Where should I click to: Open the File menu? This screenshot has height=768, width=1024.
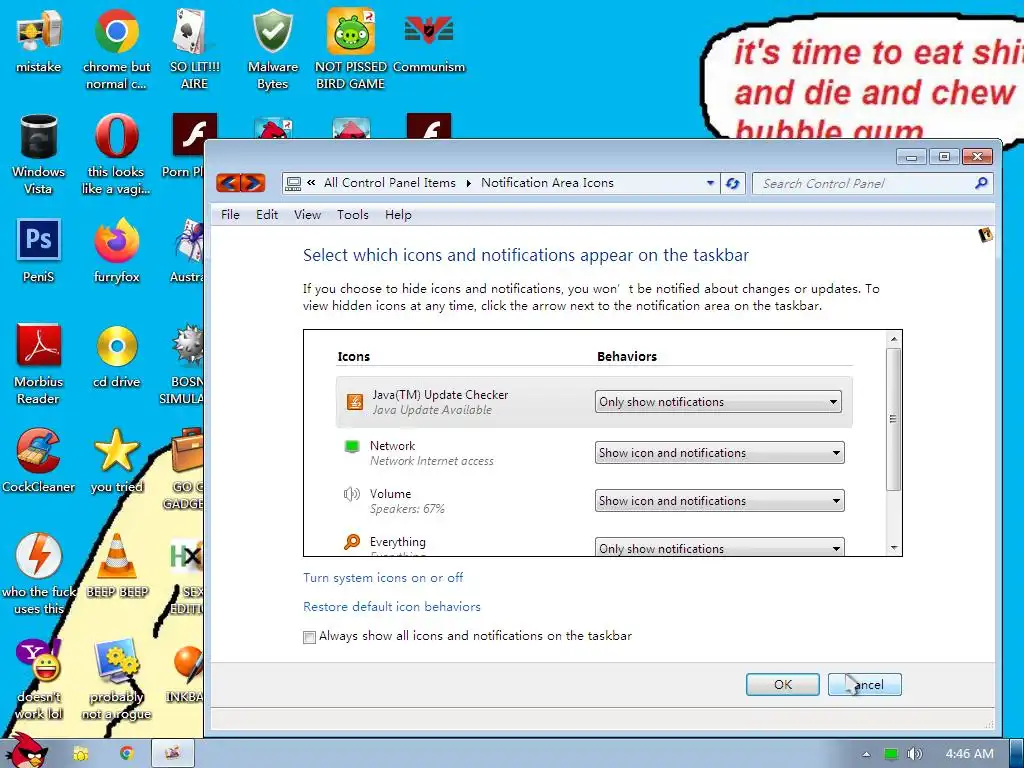(230, 215)
